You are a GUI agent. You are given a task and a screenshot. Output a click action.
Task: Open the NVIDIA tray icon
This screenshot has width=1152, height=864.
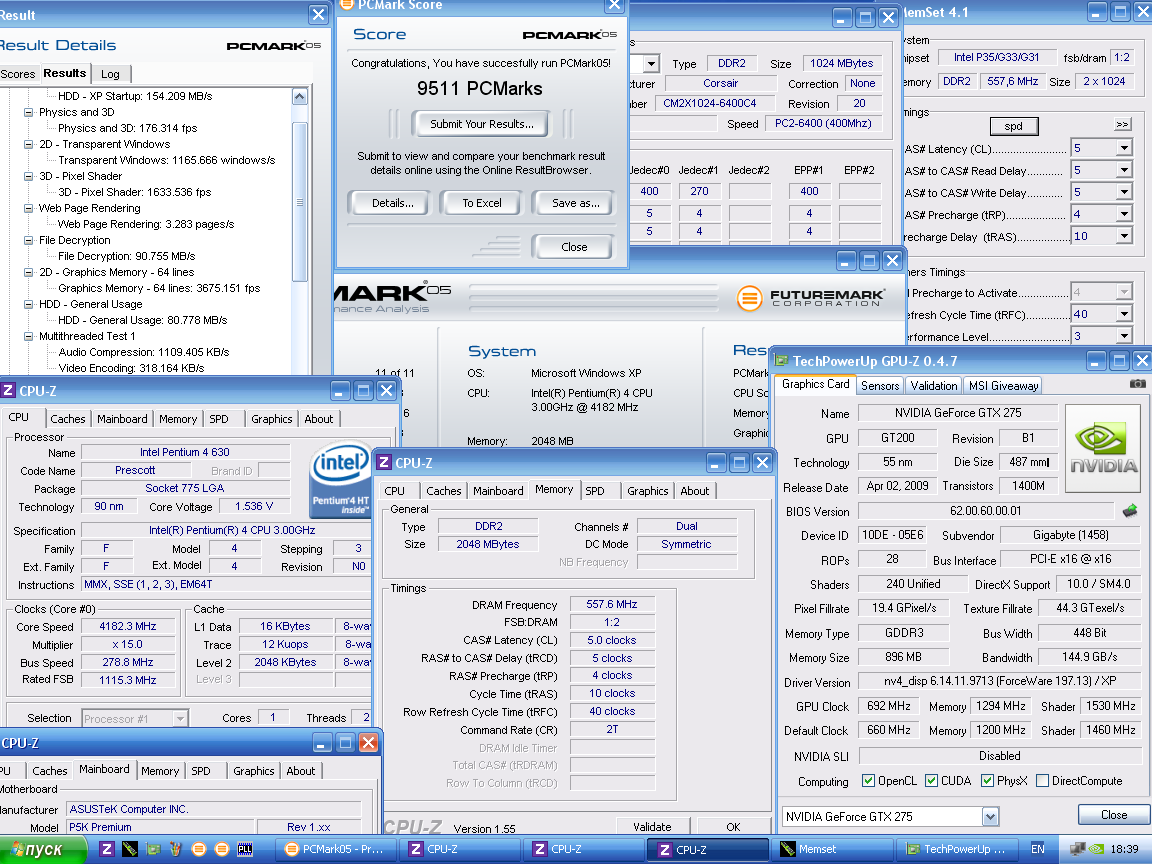click(1095, 849)
